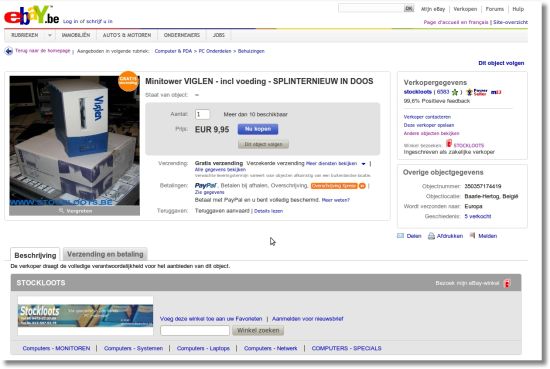
Task: Click 'Aanmelden voor nieuwsbrief' link
Action: click(308, 319)
